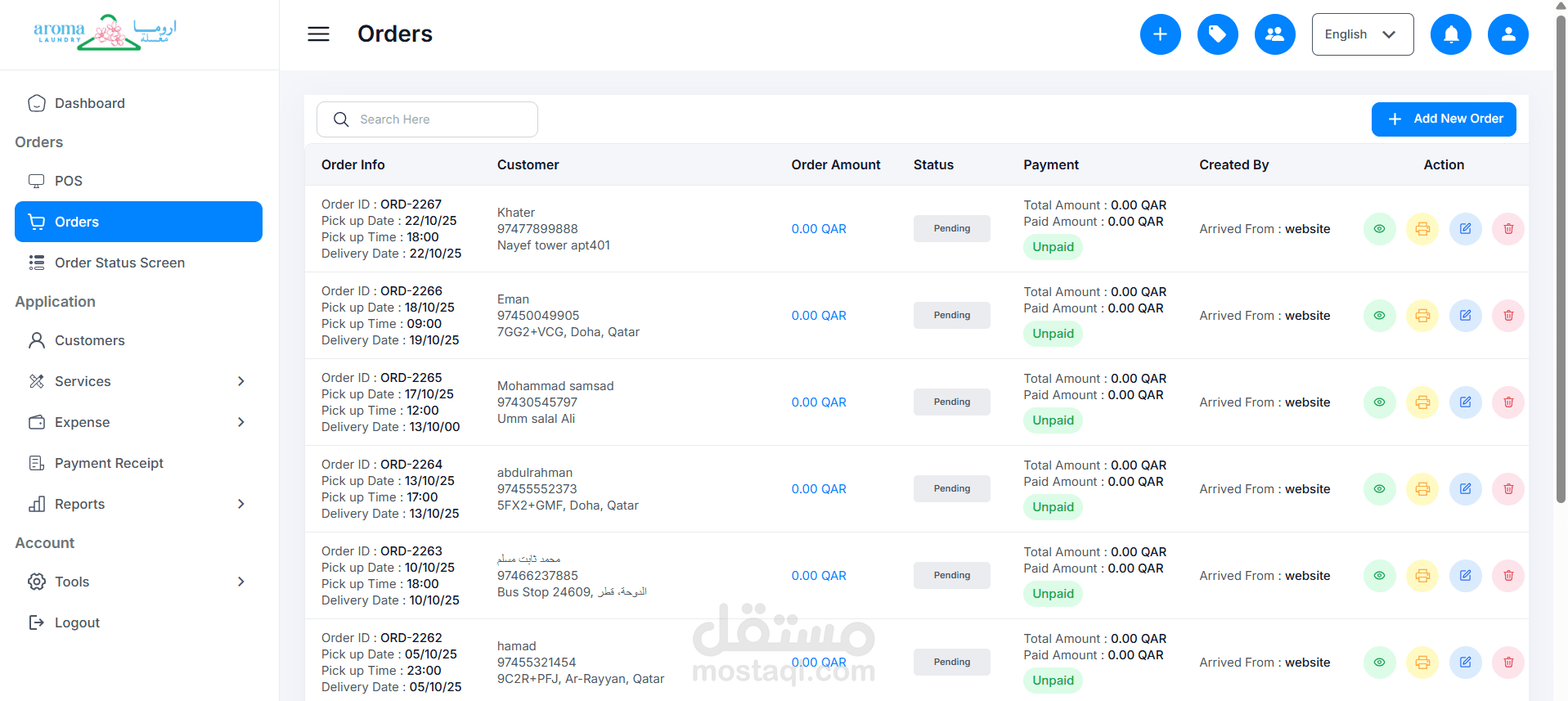1568x701 pixels.
Task: Expand the Services submenu
Action: pyautogui.click(x=138, y=381)
